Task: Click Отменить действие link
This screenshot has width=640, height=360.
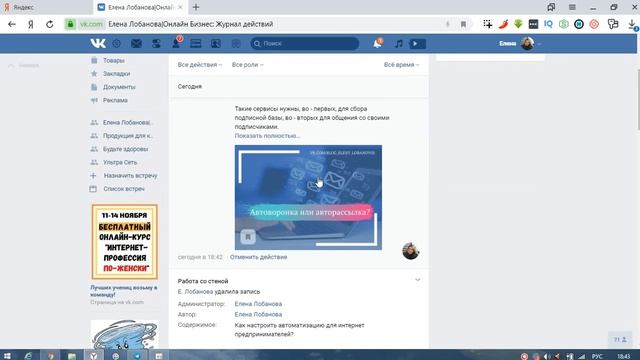Action: (x=258, y=257)
